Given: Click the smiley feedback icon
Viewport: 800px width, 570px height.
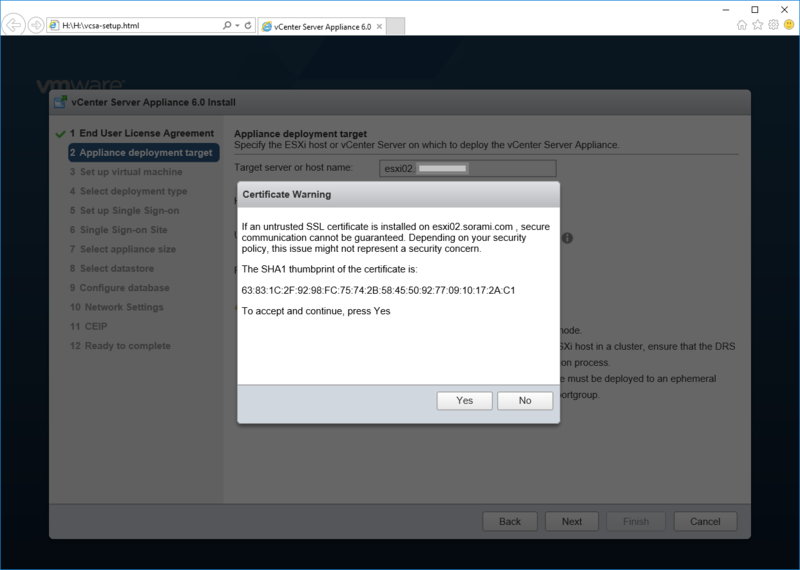Looking at the screenshot, I should [789, 24].
